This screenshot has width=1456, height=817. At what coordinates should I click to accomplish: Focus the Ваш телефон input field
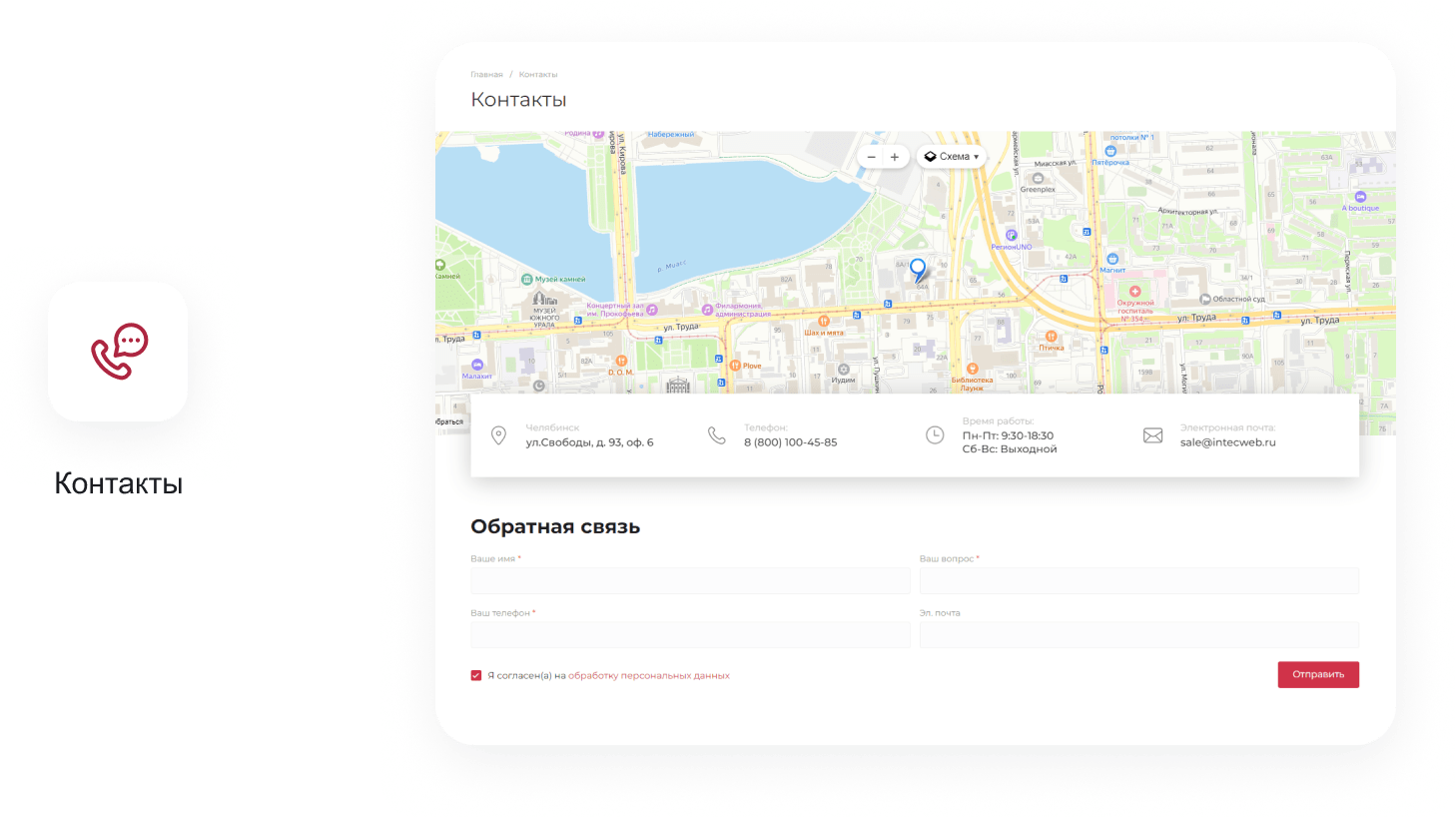[690, 635]
